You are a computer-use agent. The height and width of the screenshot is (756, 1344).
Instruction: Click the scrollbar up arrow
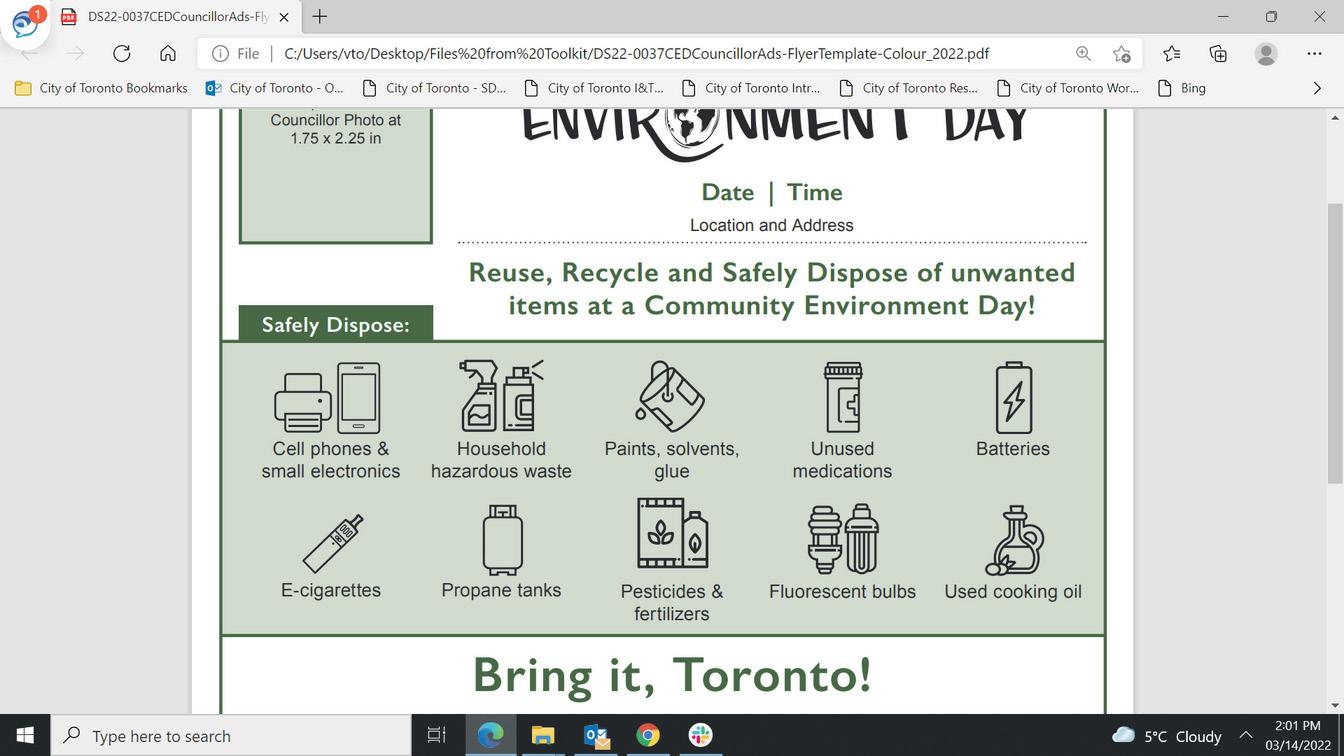tap(1335, 117)
